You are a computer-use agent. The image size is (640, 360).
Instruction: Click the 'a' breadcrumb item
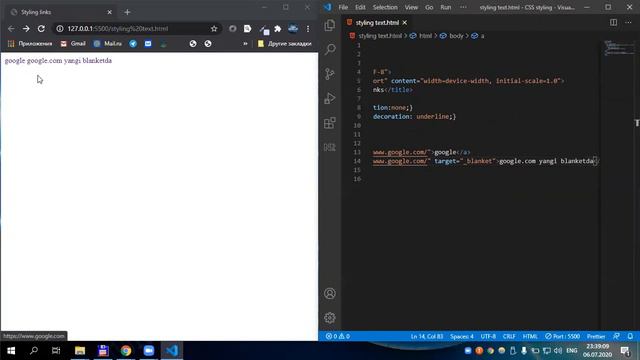click(x=482, y=36)
